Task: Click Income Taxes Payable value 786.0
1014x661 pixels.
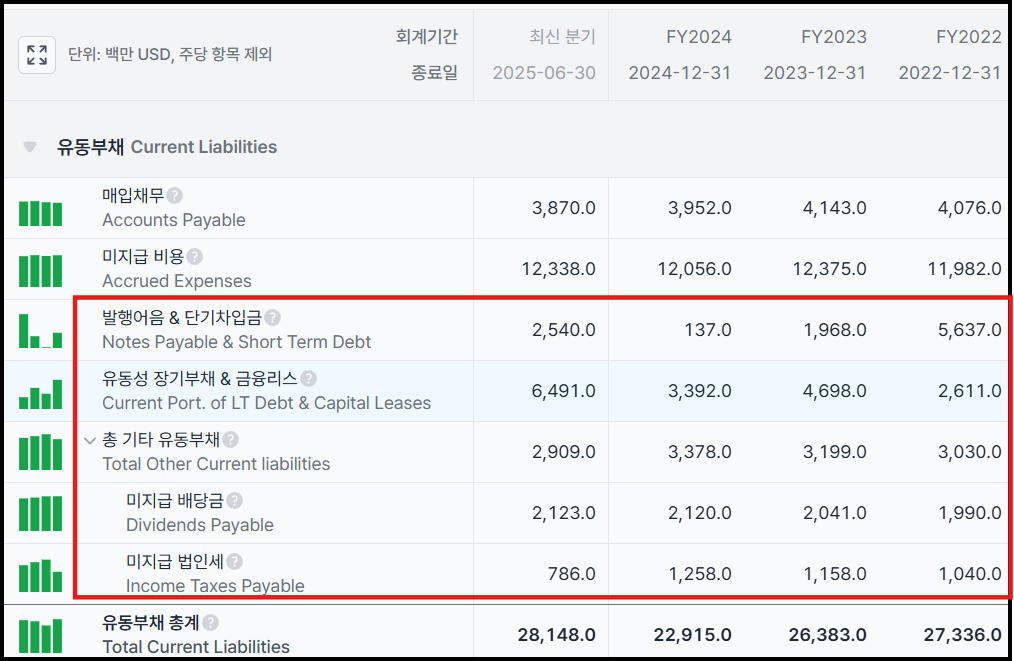Action: tap(572, 574)
